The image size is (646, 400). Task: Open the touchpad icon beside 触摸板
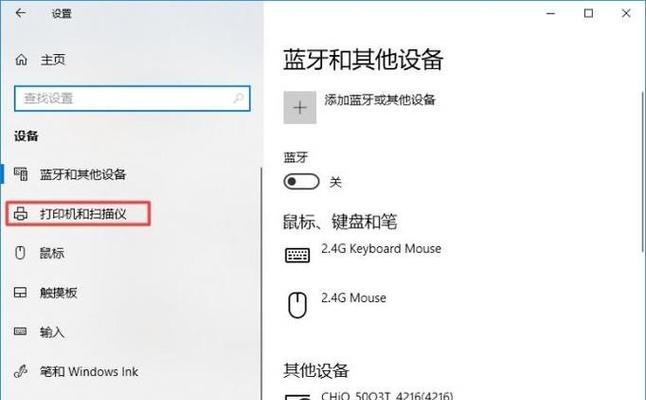[20, 292]
